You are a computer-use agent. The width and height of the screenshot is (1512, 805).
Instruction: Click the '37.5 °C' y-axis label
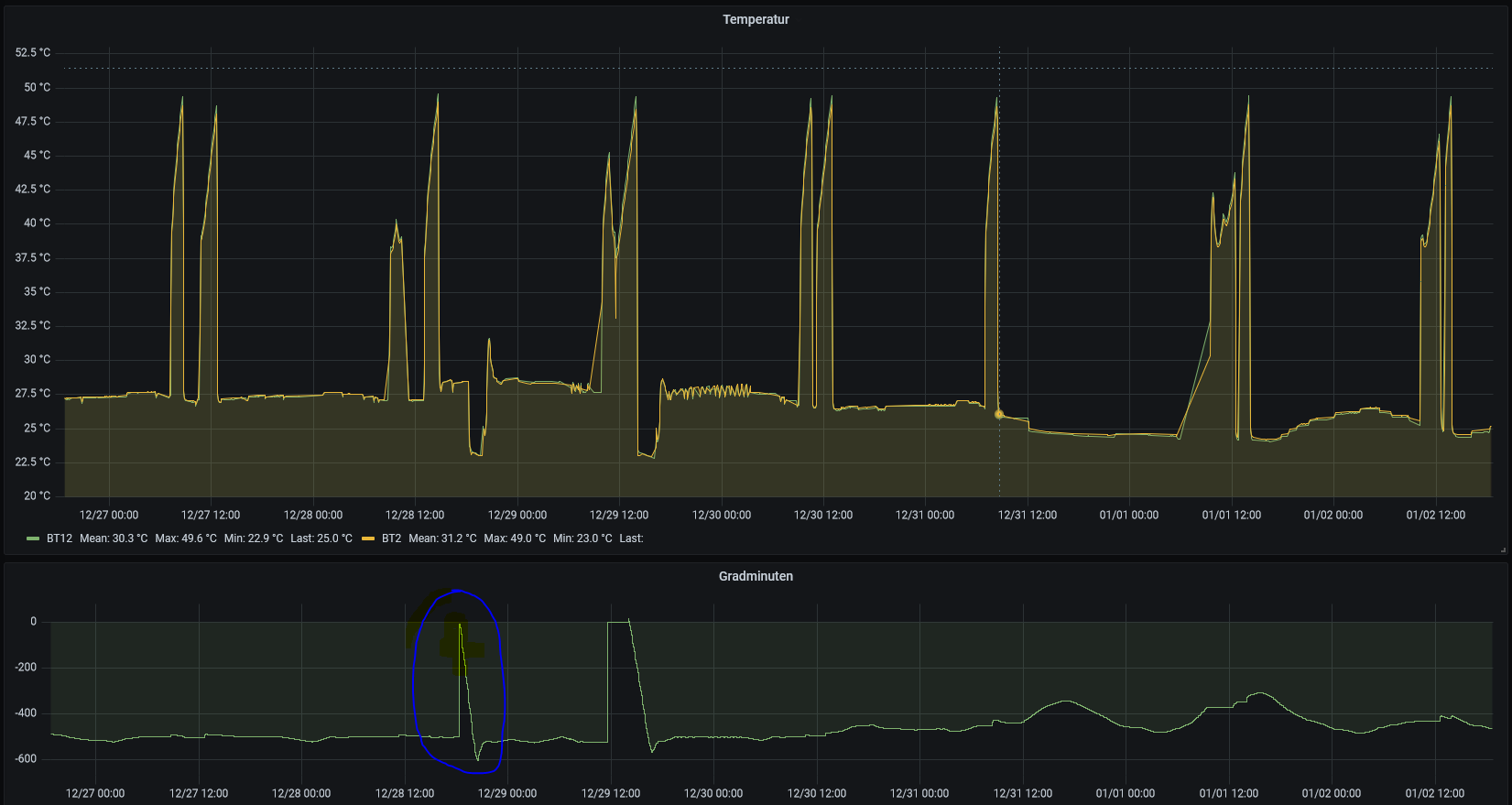click(33, 257)
